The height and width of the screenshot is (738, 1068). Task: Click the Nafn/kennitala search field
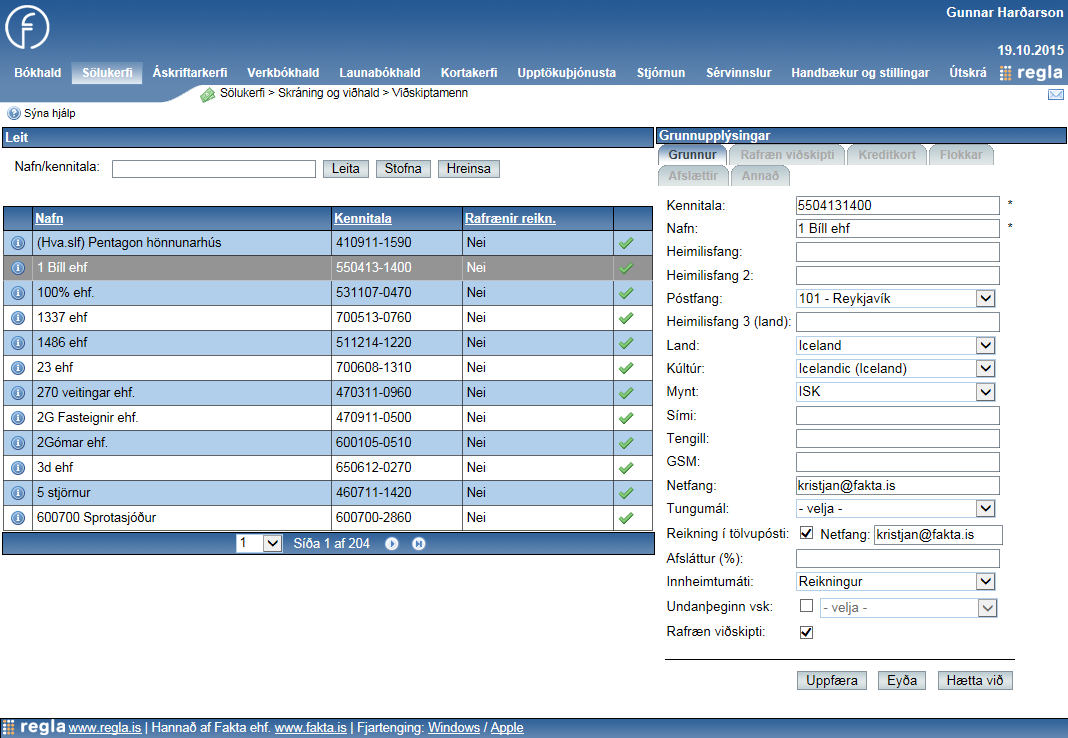[x=213, y=169]
